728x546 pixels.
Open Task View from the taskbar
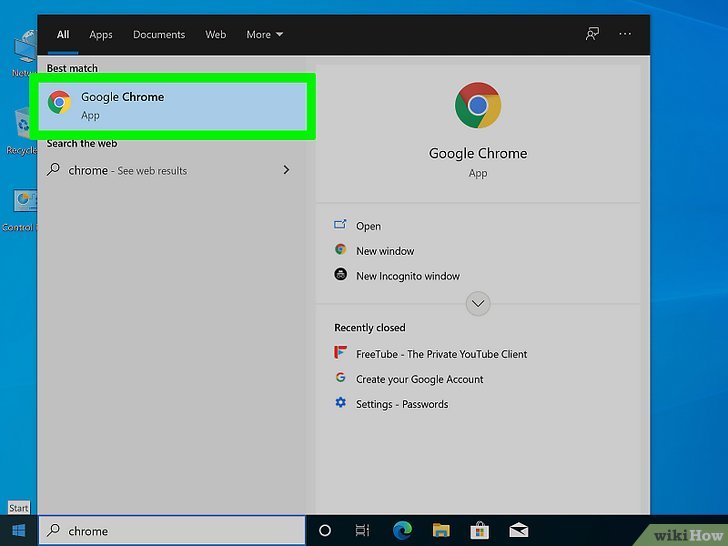pyautogui.click(x=362, y=531)
